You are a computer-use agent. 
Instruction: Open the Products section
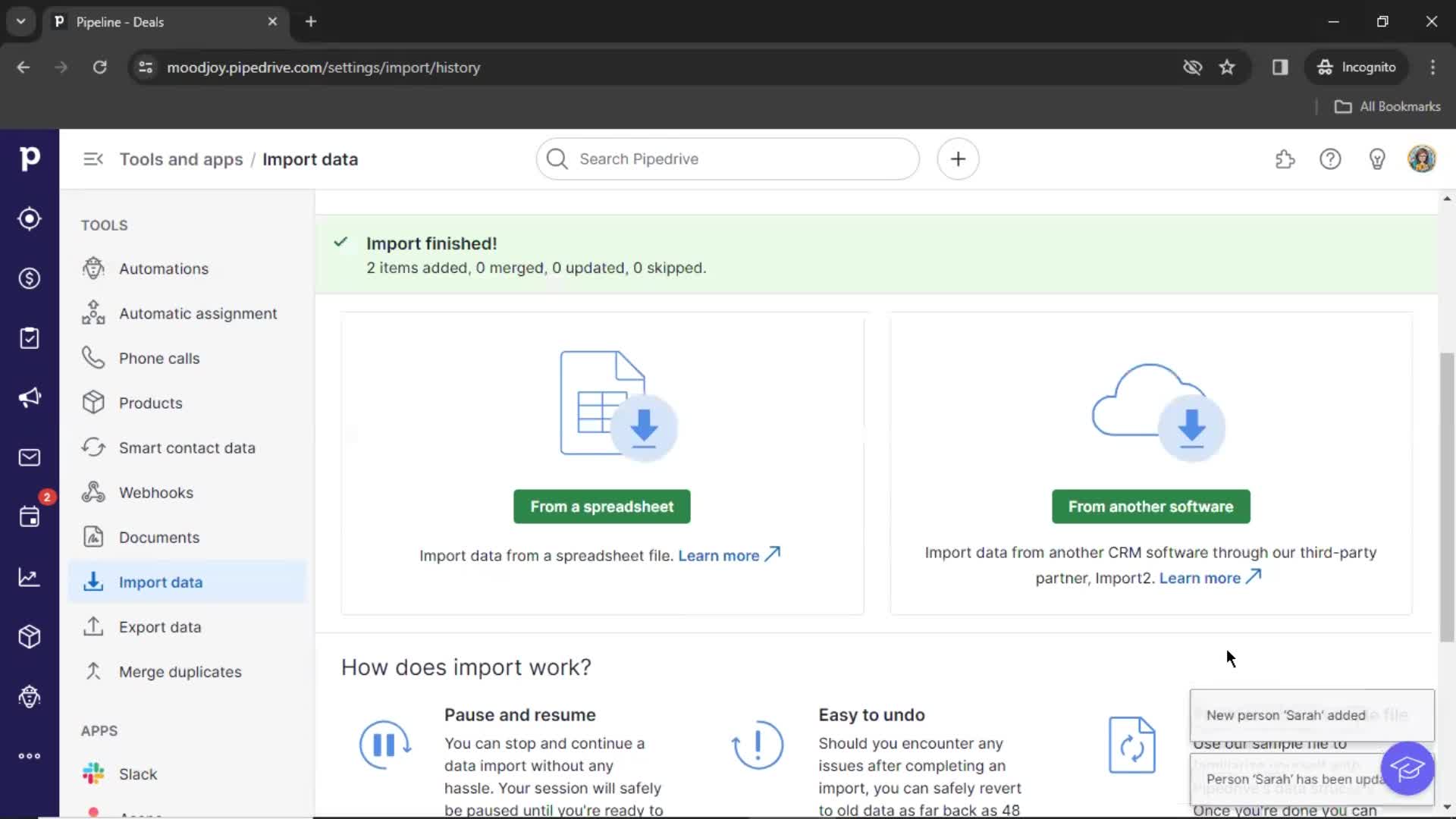(x=151, y=403)
